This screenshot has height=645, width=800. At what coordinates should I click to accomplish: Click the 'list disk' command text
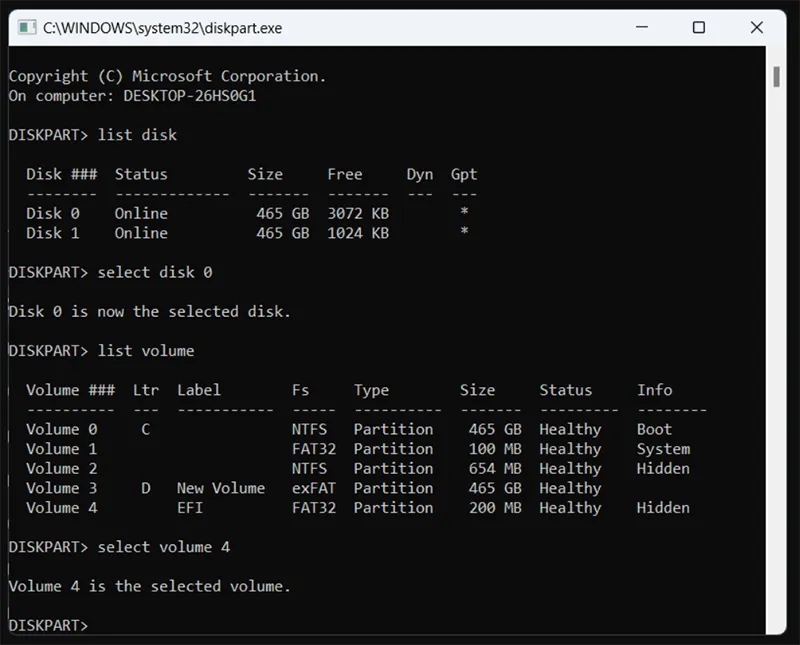pos(137,134)
